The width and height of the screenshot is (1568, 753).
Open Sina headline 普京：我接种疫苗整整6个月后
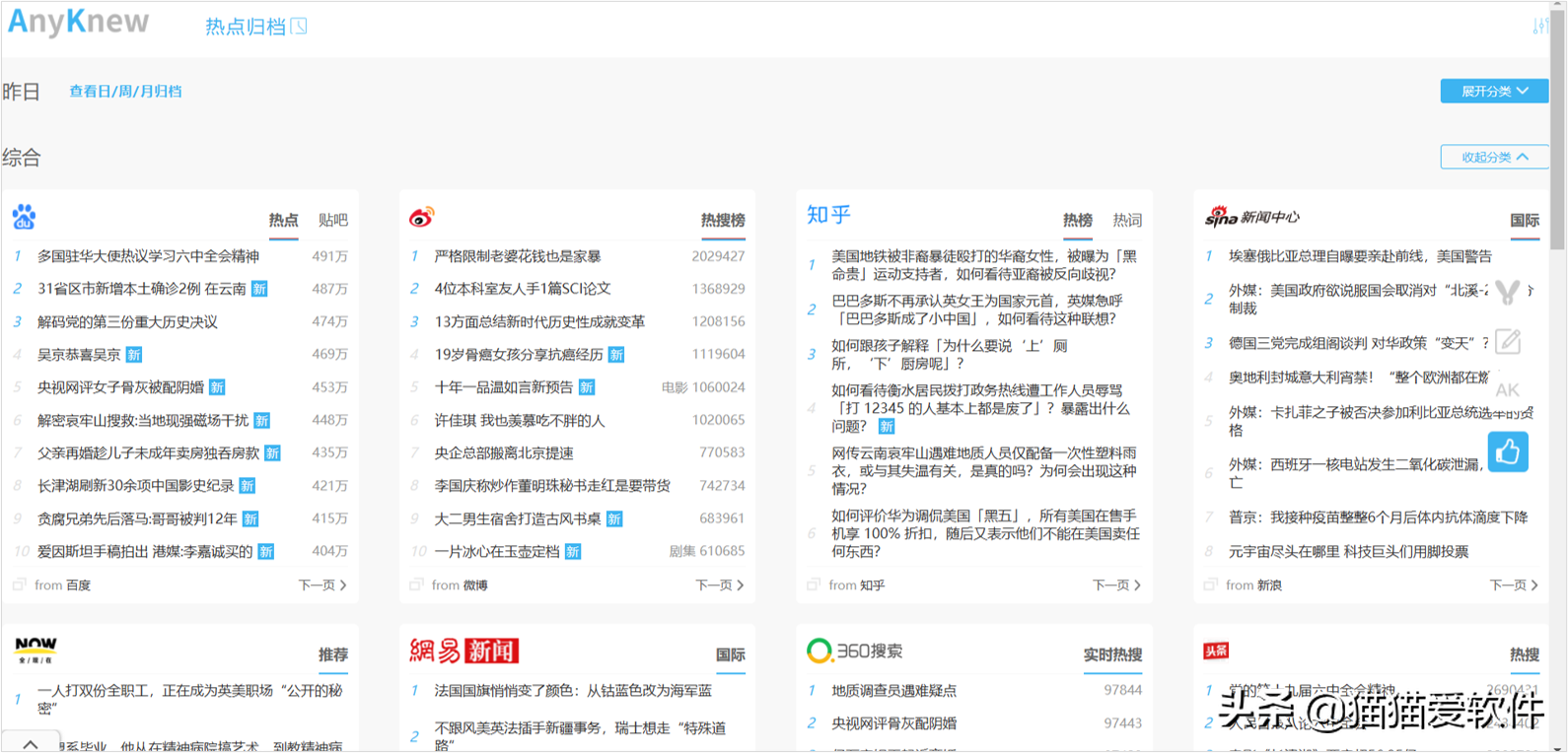click(1378, 516)
